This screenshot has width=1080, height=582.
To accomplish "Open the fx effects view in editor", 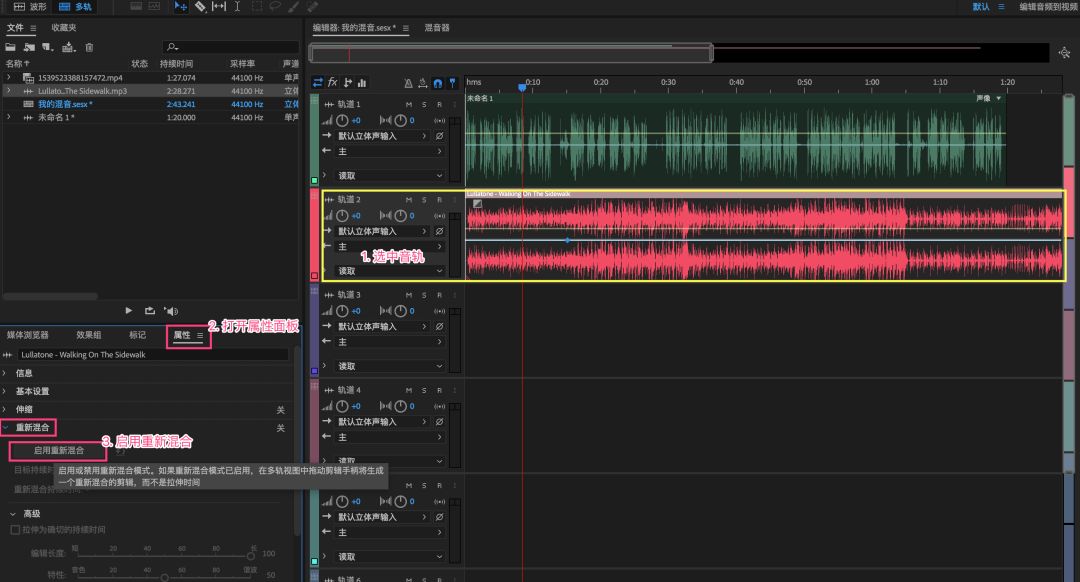I will point(333,83).
